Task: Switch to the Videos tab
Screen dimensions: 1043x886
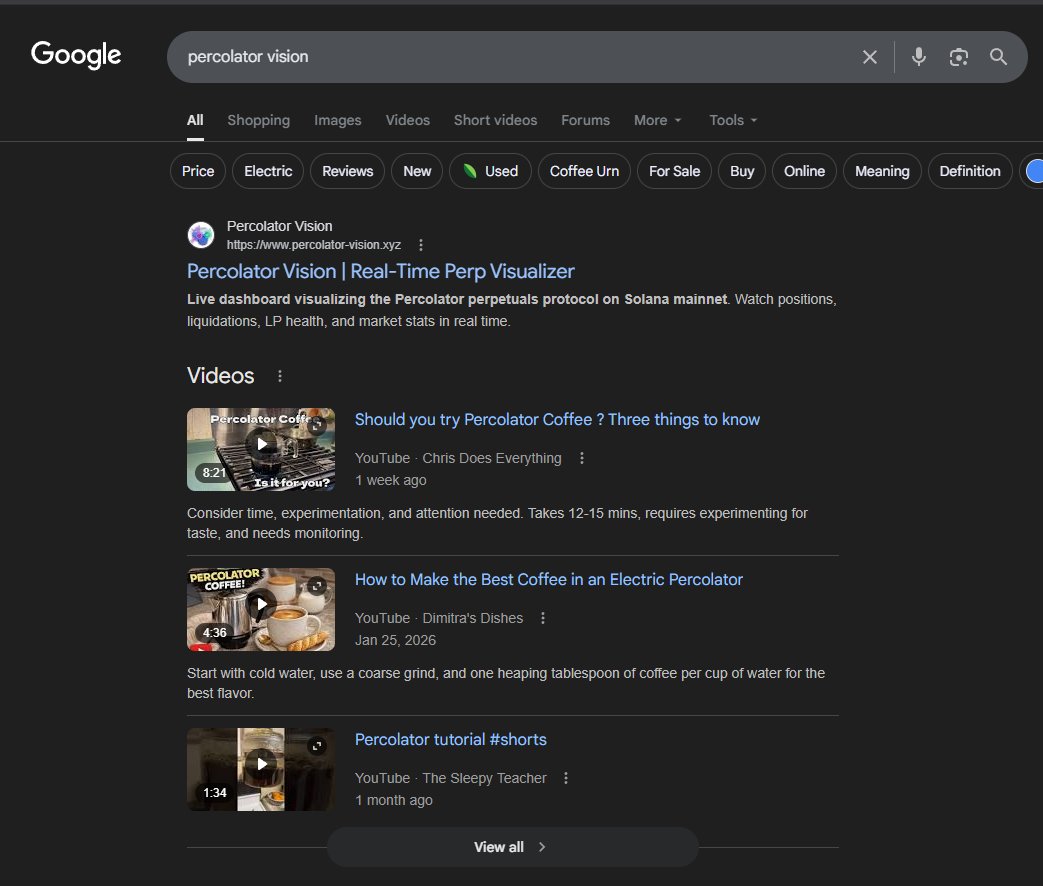Action: [408, 120]
